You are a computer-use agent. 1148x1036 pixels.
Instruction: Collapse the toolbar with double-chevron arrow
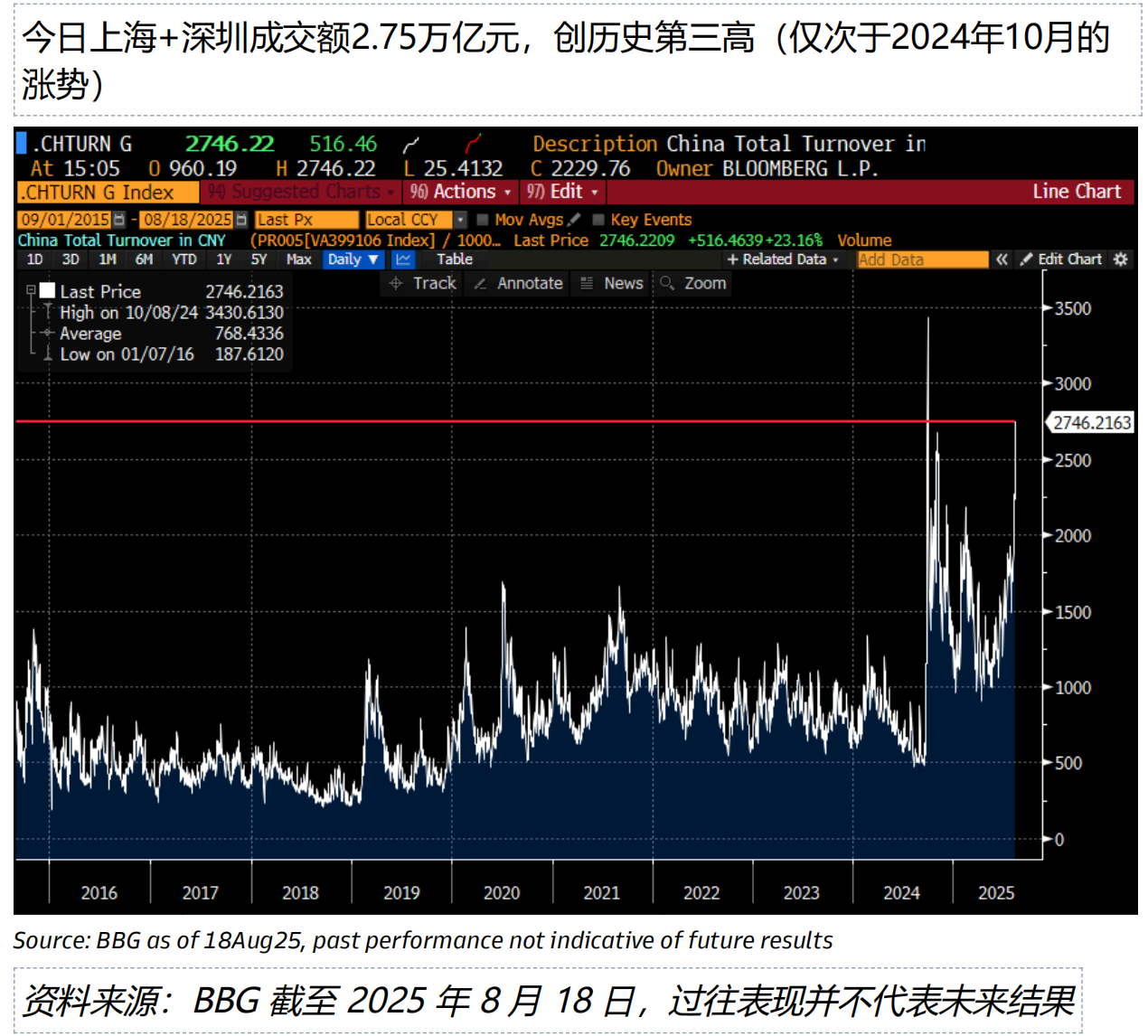(1002, 259)
